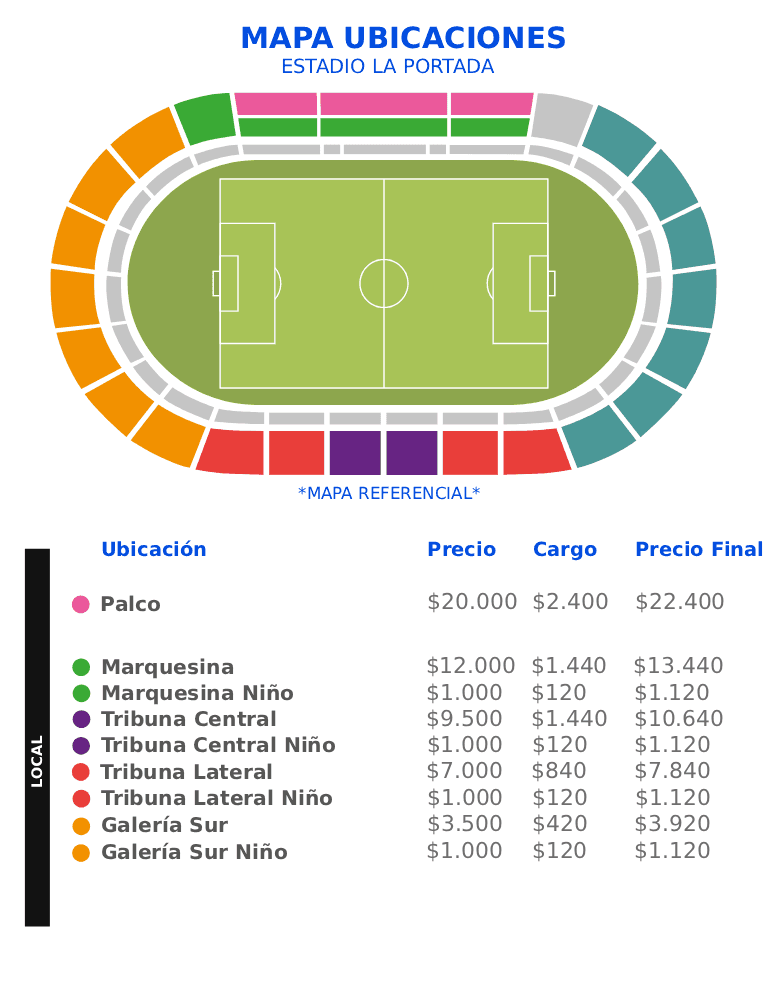Select the middle pink Palco section on map
Viewport: 768px width, 989px height.
(x=383, y=103)
